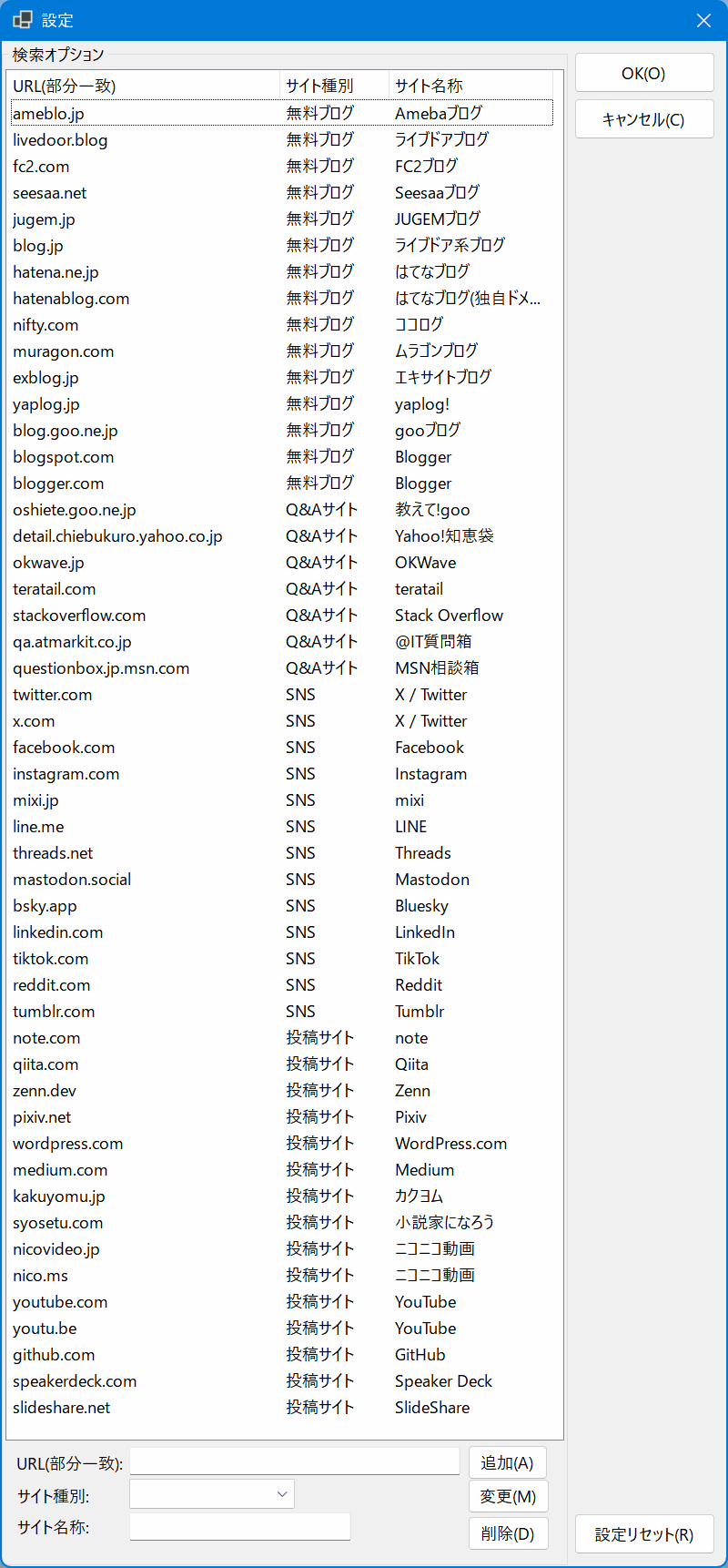This screenshot has width=728, height=1568.
Task: Select the facebook.com row
Action: coord(281,747)
